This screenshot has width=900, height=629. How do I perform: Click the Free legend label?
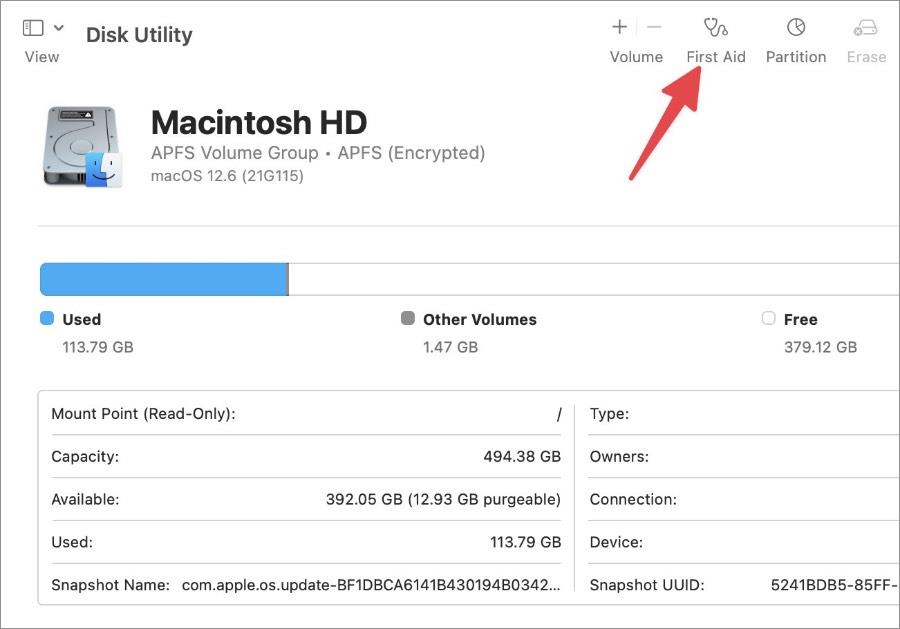tap(801, 320)
